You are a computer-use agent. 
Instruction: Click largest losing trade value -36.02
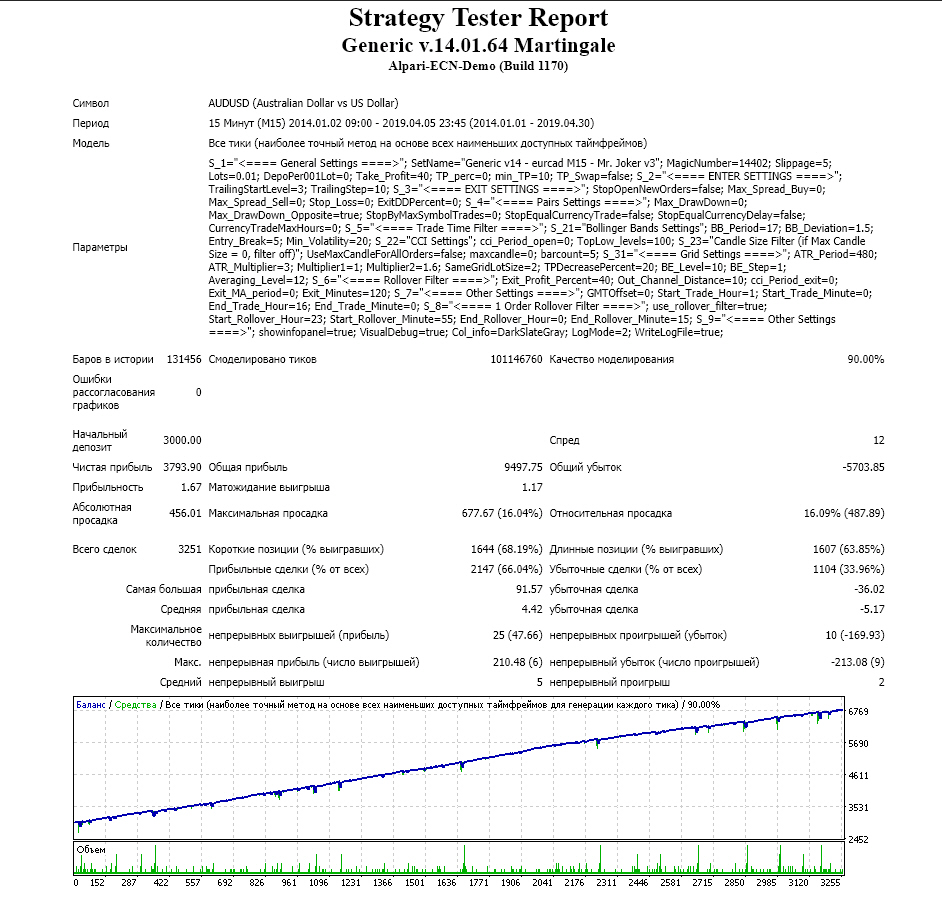(x=869, y=589)
